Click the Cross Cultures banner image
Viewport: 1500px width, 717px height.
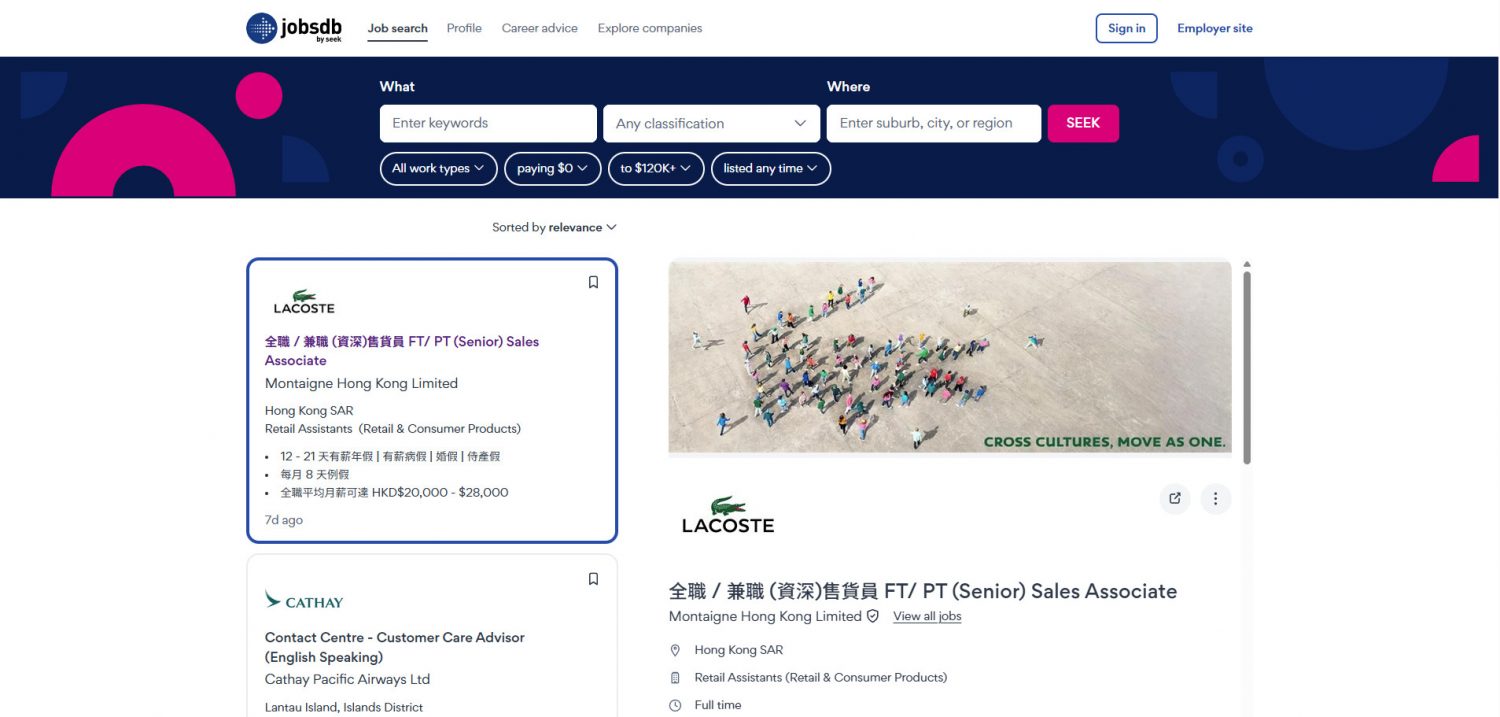click(x=950, y=357)
